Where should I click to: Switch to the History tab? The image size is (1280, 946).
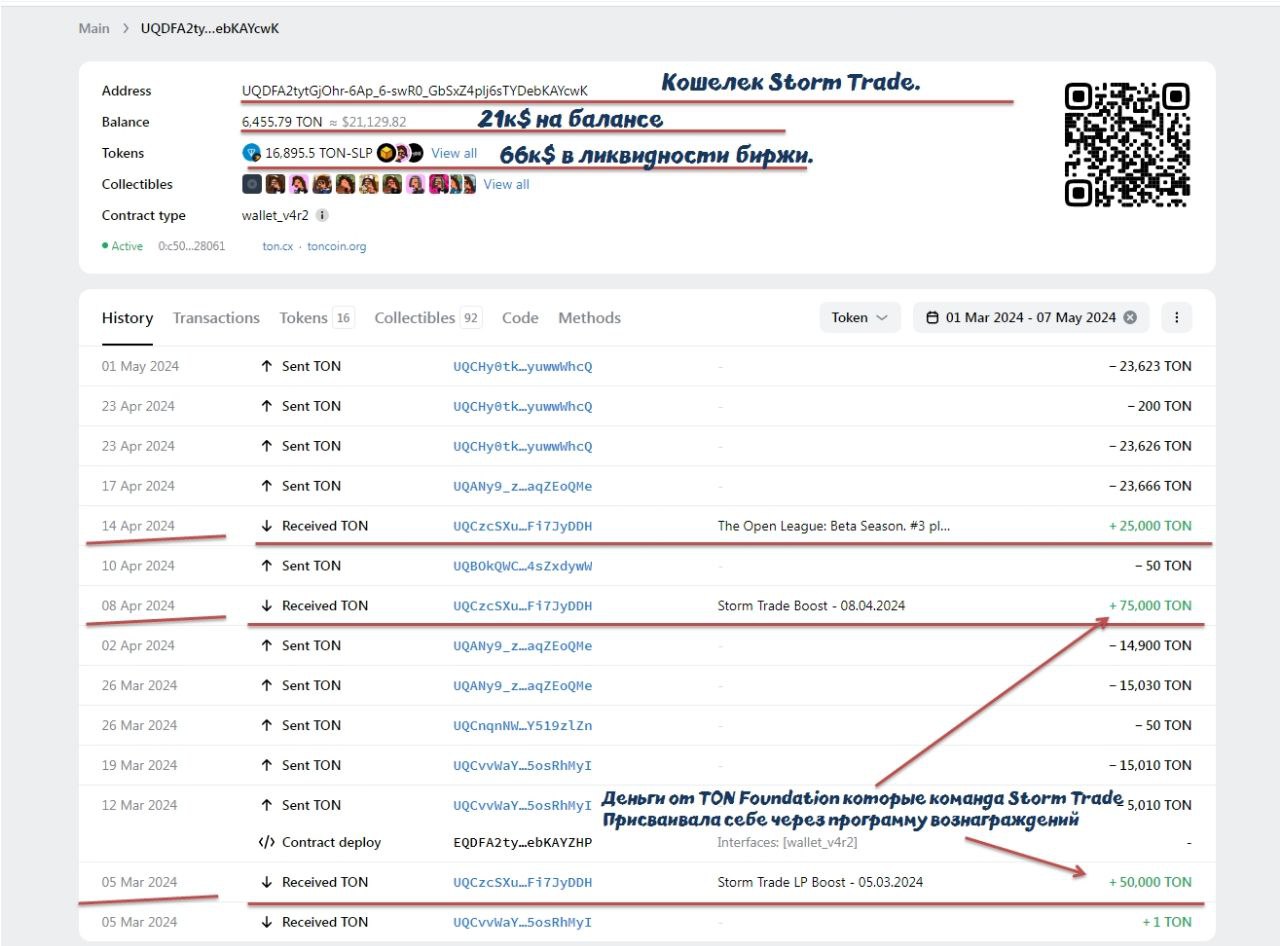point(127,318)
